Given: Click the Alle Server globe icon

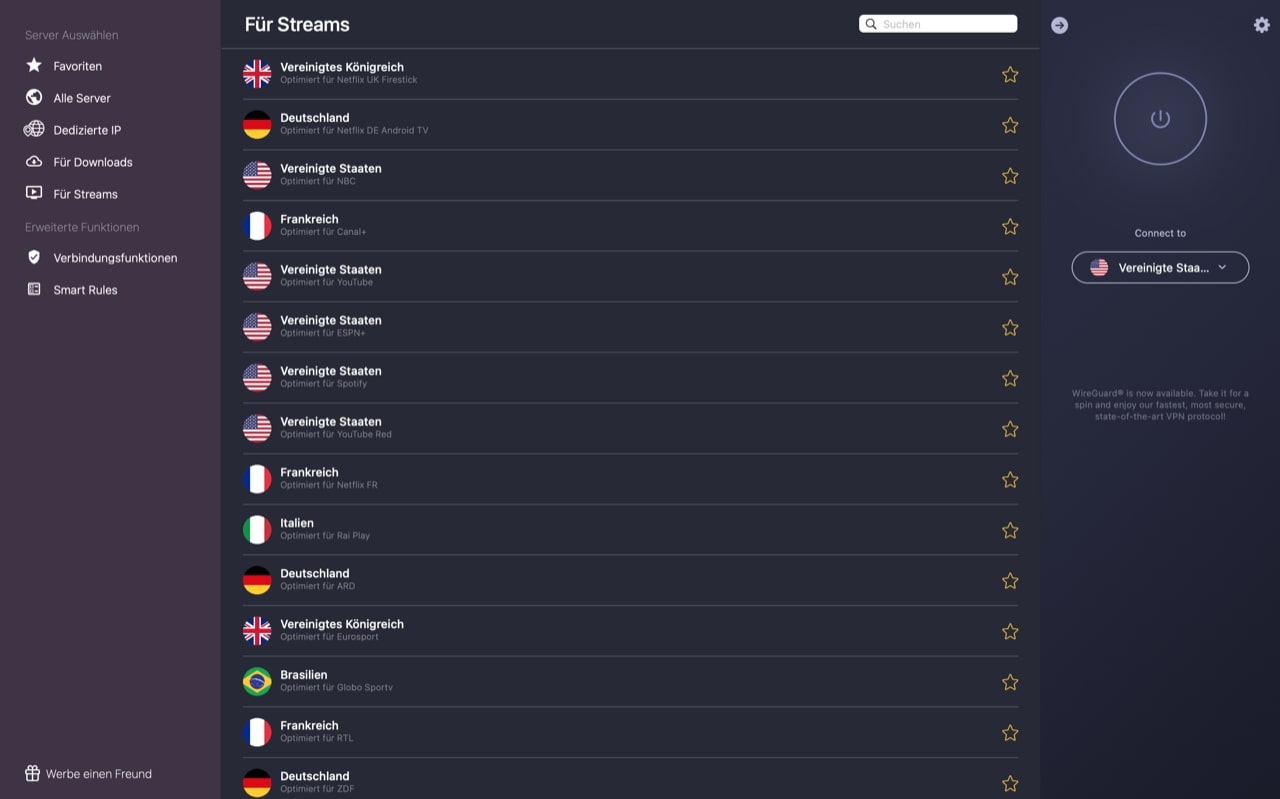Looking at the screenshot, I should pos(34,98).
